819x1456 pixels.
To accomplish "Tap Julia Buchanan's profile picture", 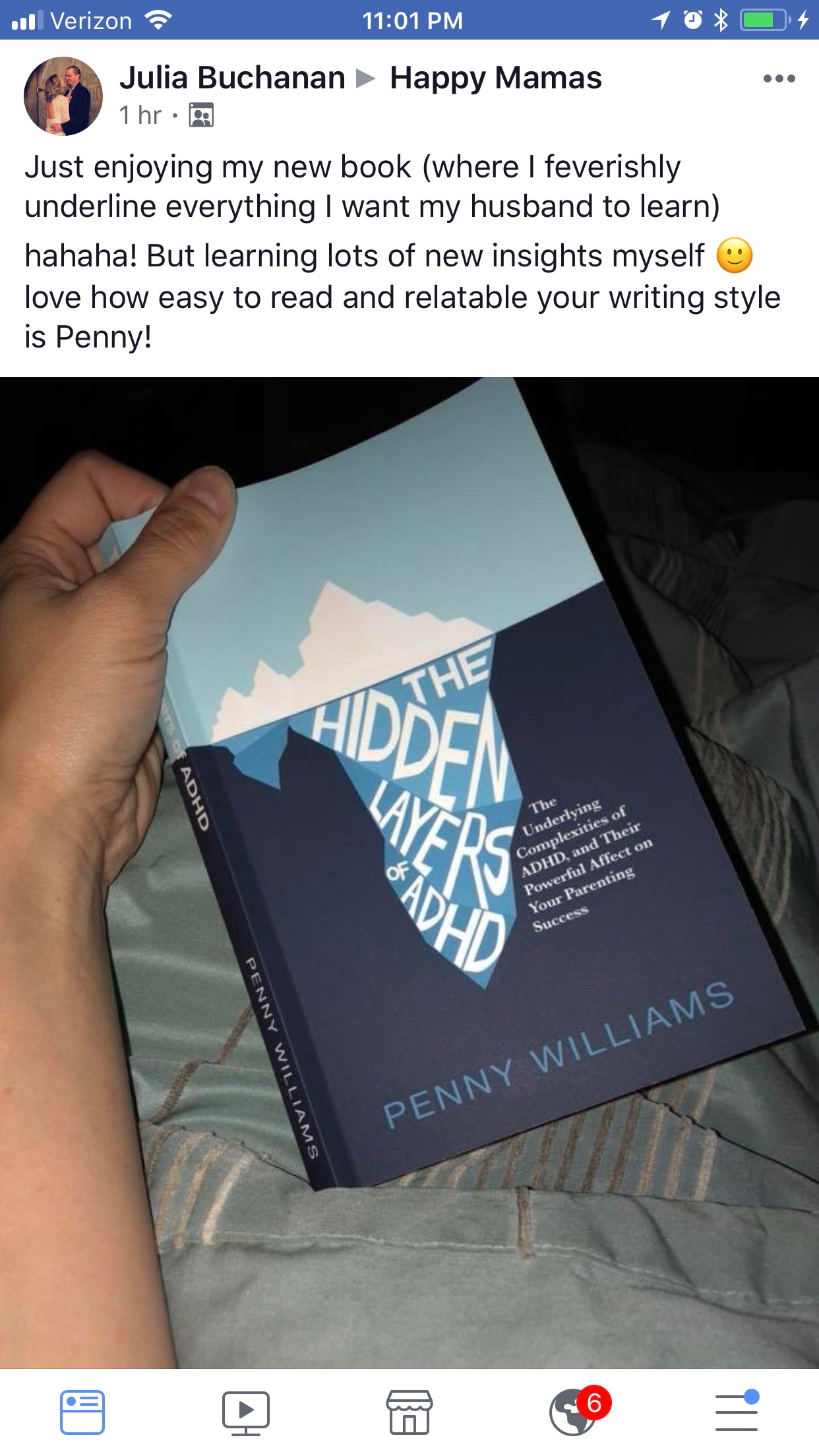I will [63, 96].
